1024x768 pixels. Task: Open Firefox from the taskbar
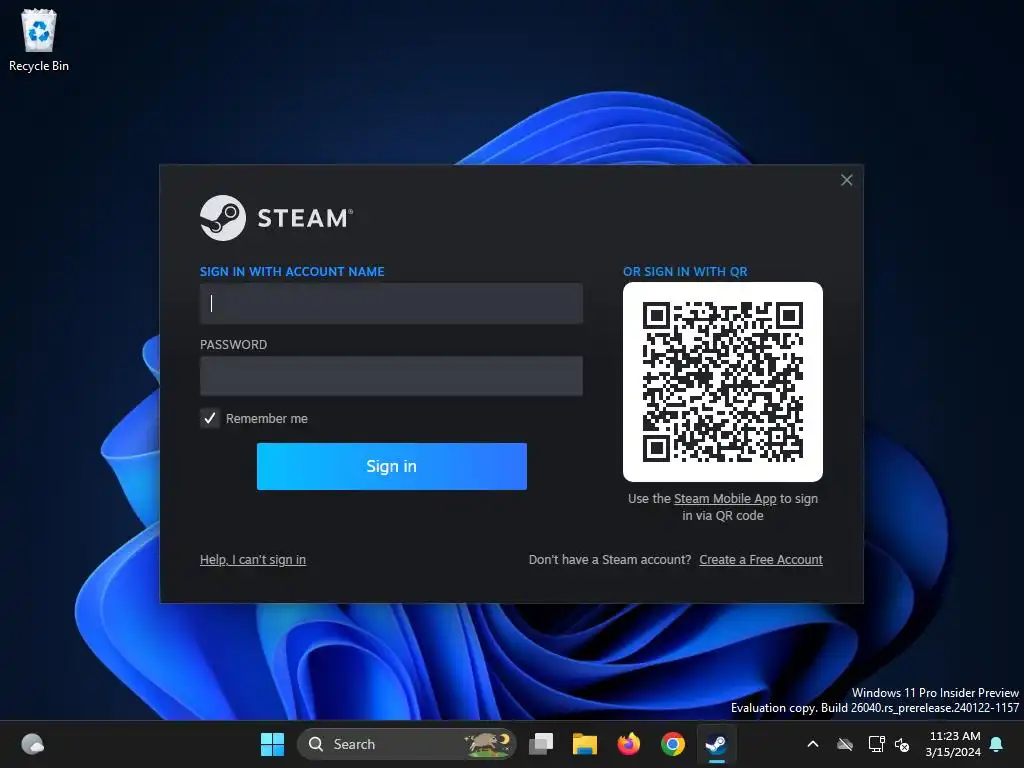tap(628, 744)
